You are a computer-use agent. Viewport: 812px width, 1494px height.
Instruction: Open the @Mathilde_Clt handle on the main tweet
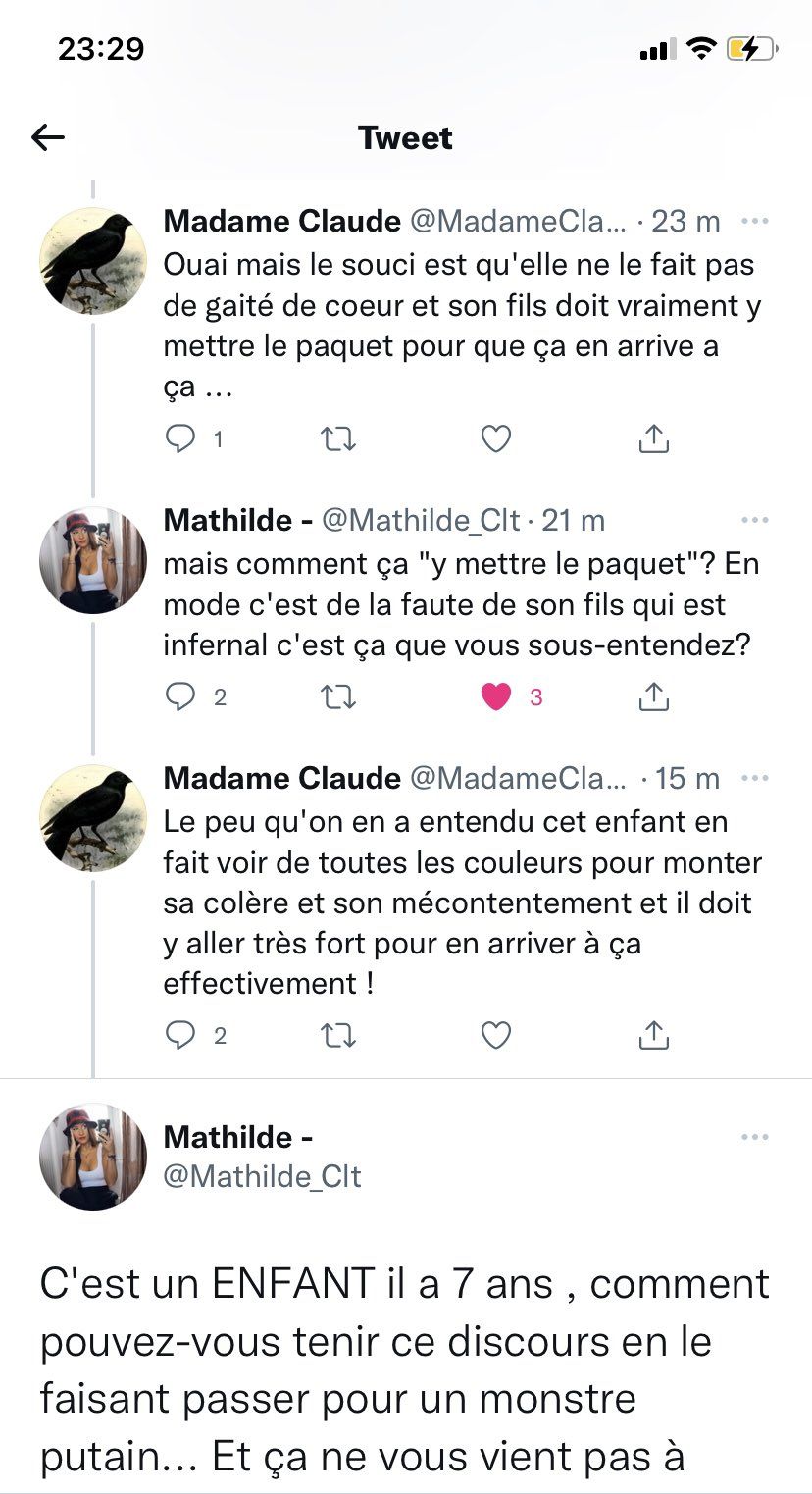(x=262, y=1175)
